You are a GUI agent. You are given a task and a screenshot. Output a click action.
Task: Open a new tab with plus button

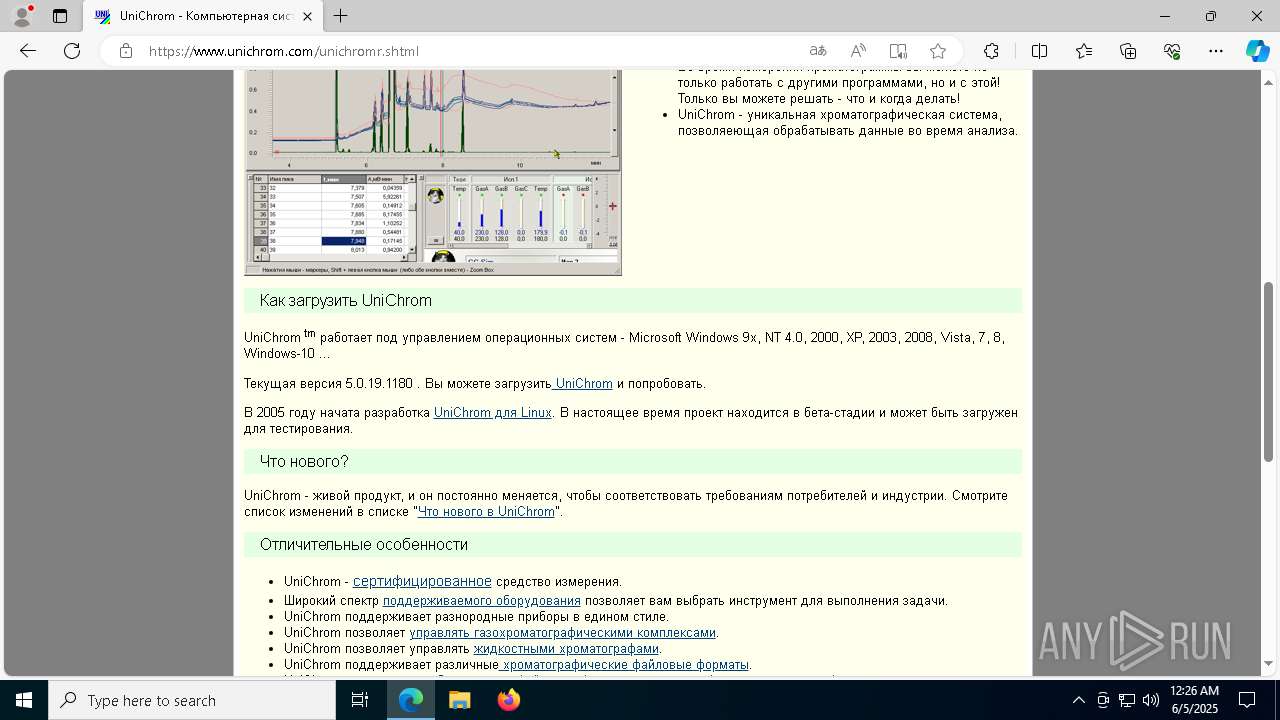pos(341,16)
